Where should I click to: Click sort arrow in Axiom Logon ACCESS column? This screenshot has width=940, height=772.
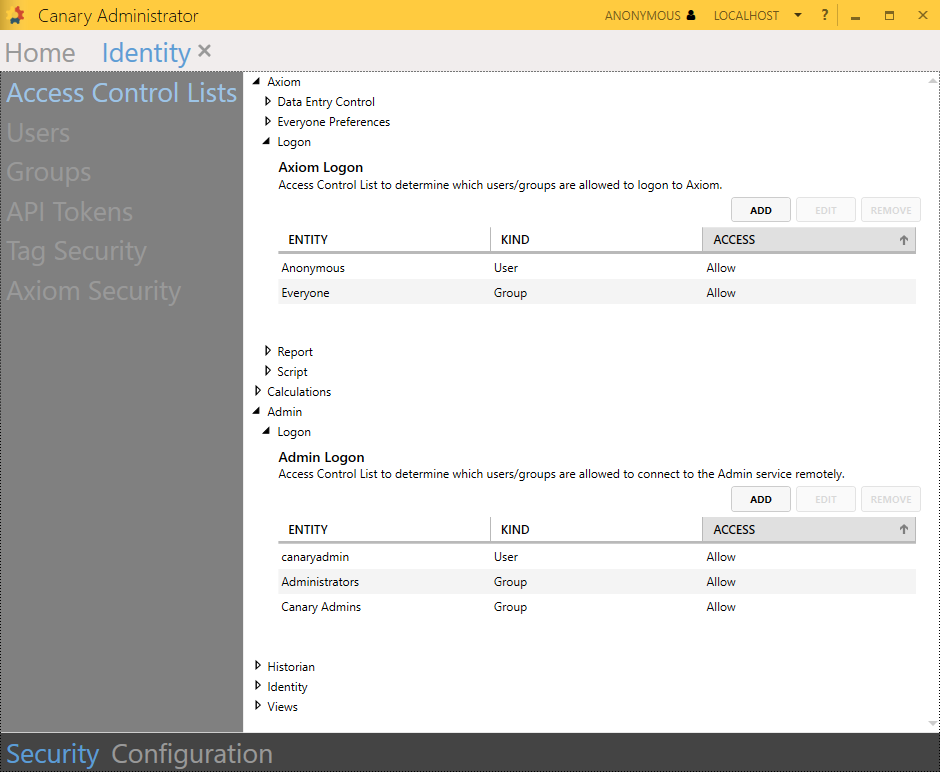coord(903,240)
